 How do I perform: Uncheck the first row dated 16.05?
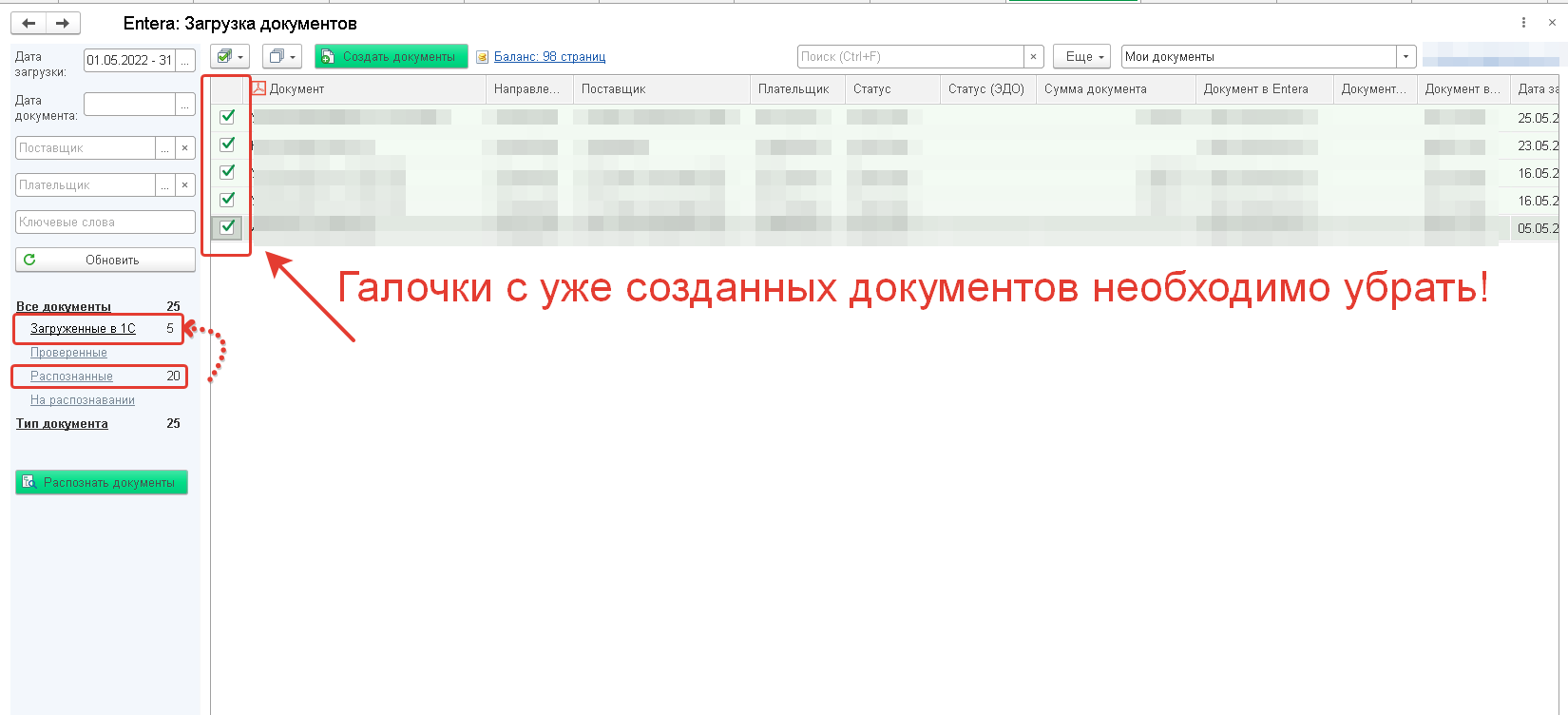pyautogui.click(x=227, y=172)
